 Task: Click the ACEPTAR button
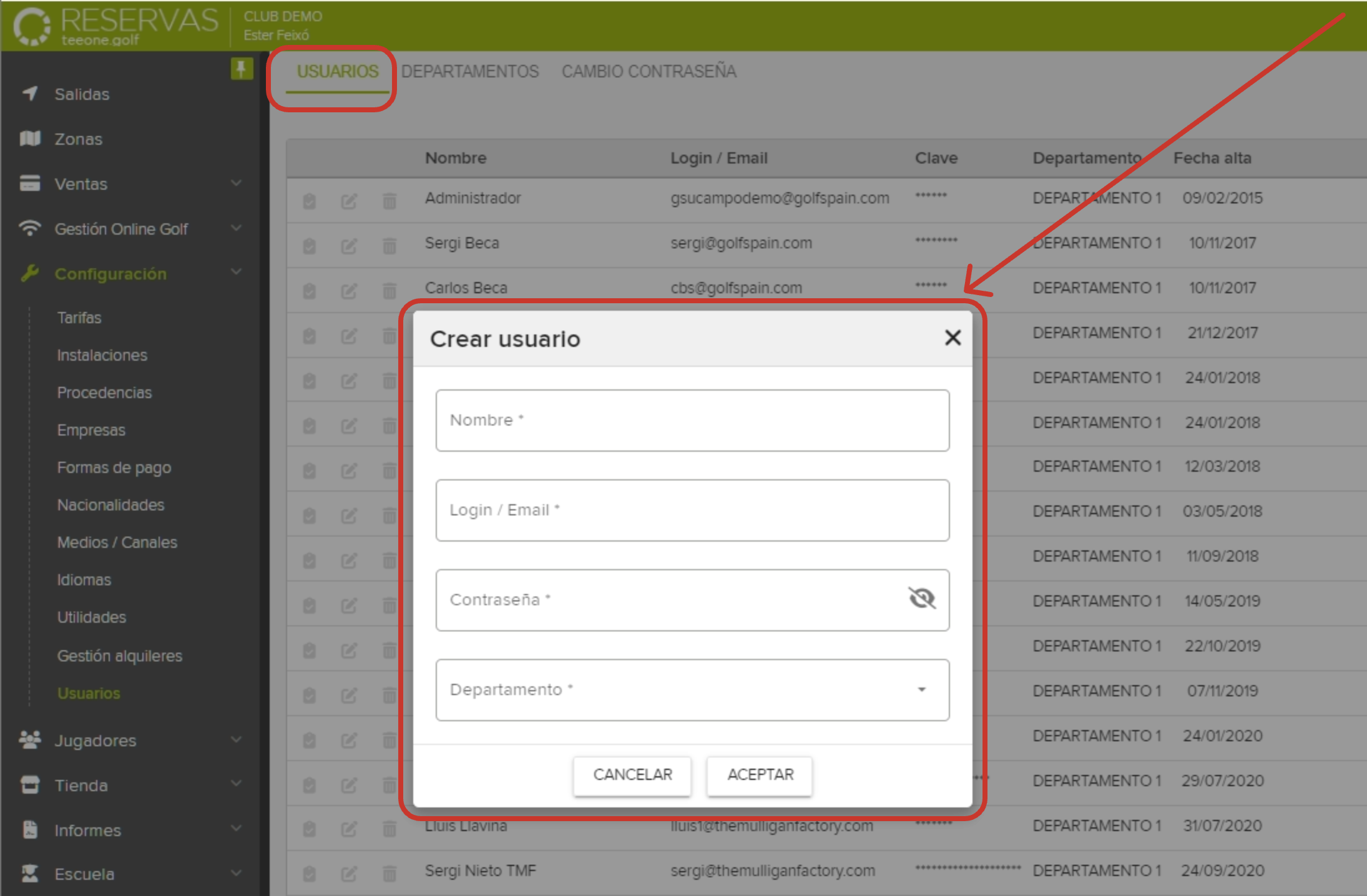[x=759, y=775]
